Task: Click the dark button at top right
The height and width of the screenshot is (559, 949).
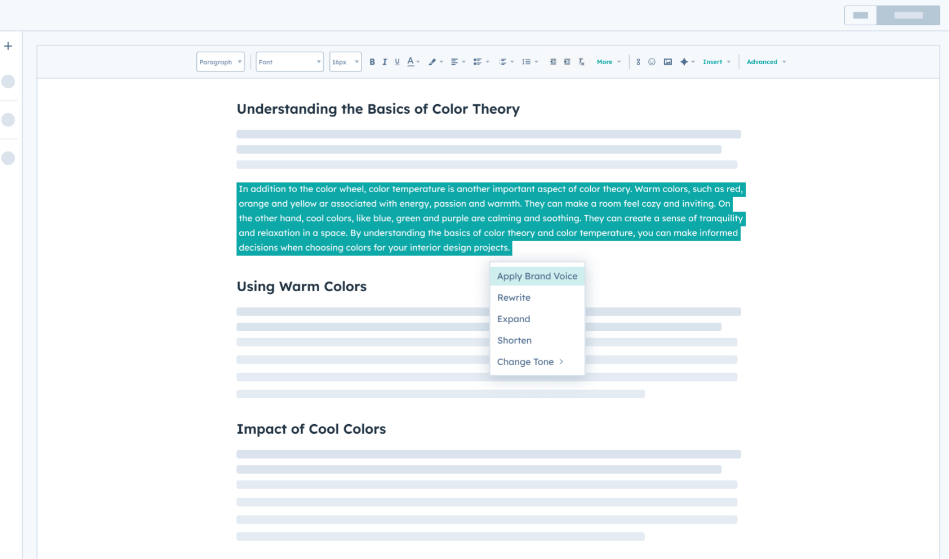Action: click(908, 15)
